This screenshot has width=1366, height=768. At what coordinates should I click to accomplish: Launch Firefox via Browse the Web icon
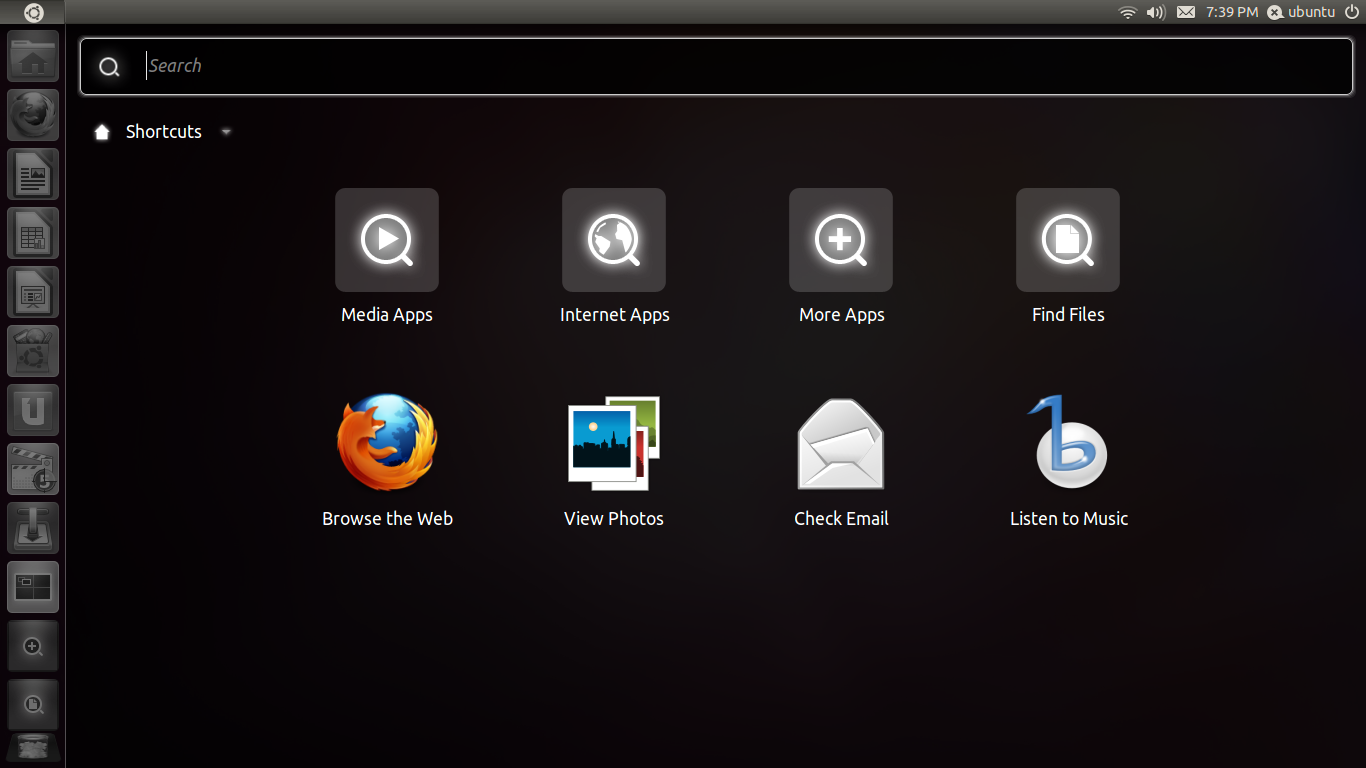[387, 442]
